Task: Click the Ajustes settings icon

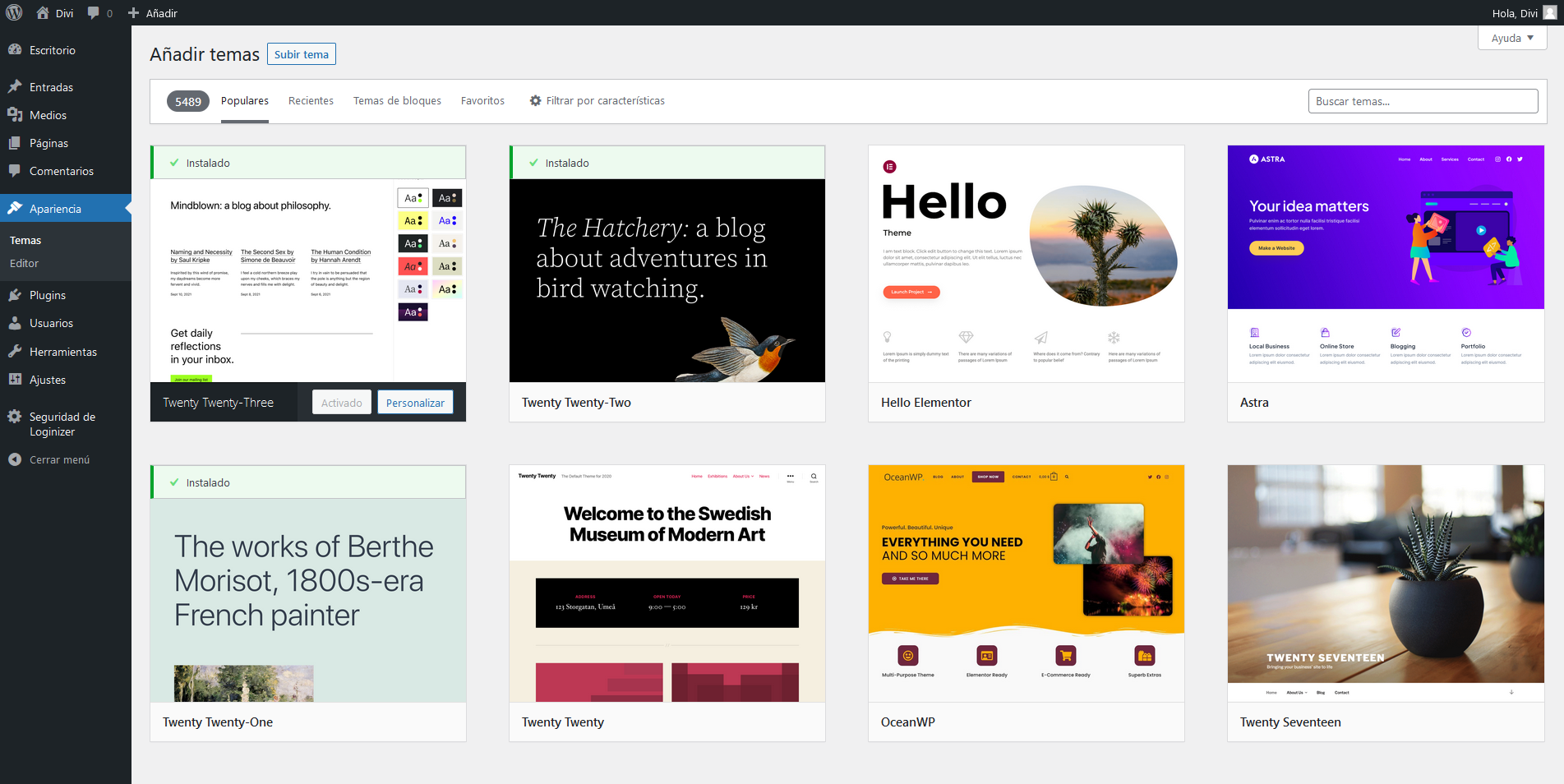Action: coord(15,379)
